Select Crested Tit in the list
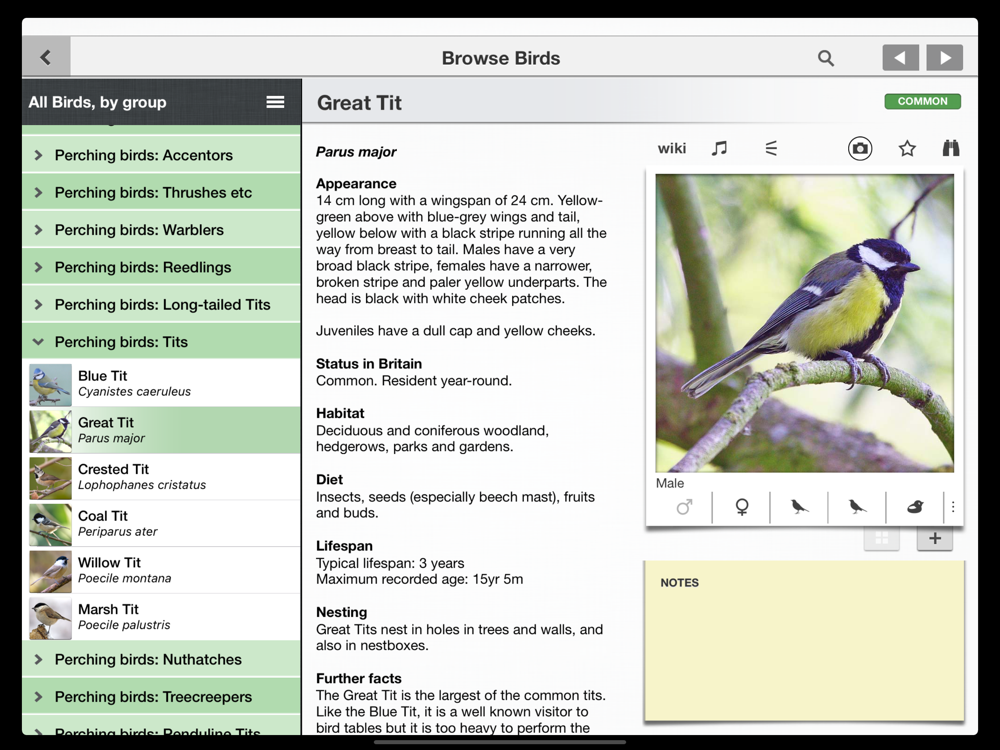Image resolution: width=1000 pixels, height=750 pixels. point(161,476)
